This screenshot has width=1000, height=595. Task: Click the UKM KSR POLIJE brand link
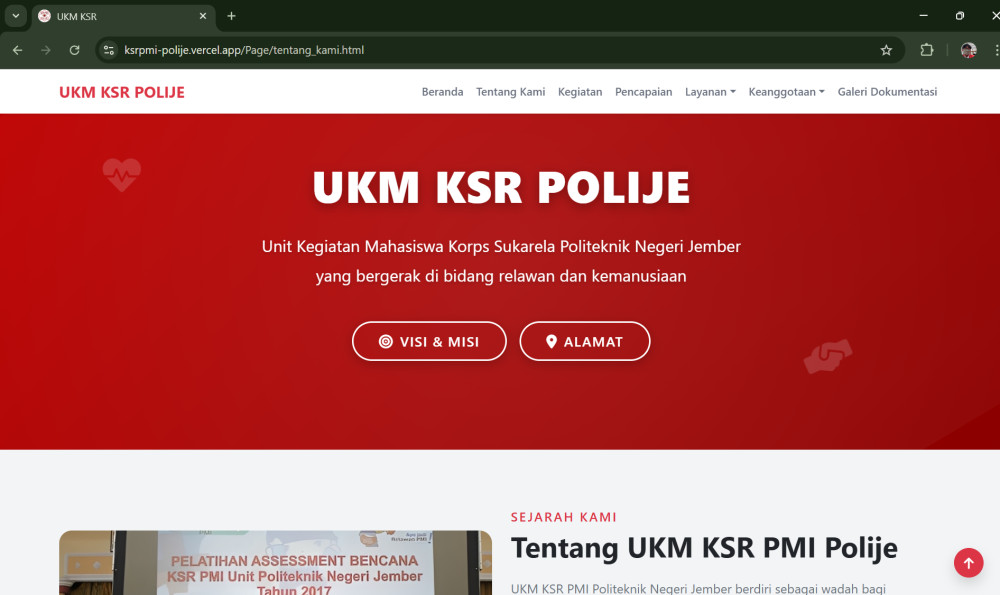[x=122, y=92]
